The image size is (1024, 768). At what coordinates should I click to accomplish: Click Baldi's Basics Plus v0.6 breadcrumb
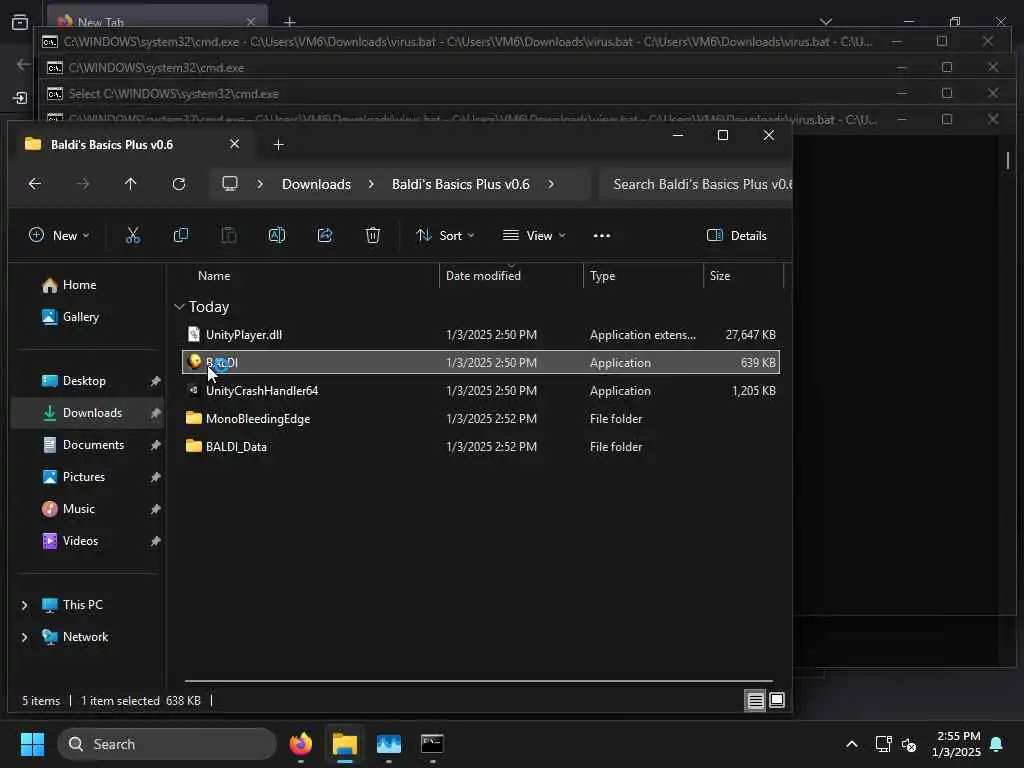tap(460, 184)
